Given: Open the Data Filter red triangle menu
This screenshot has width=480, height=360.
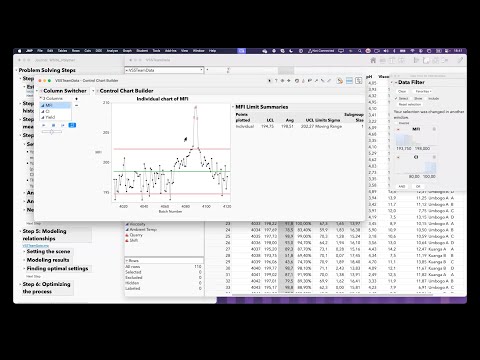Looking at the screenshot, I should [x=396, y=82].
